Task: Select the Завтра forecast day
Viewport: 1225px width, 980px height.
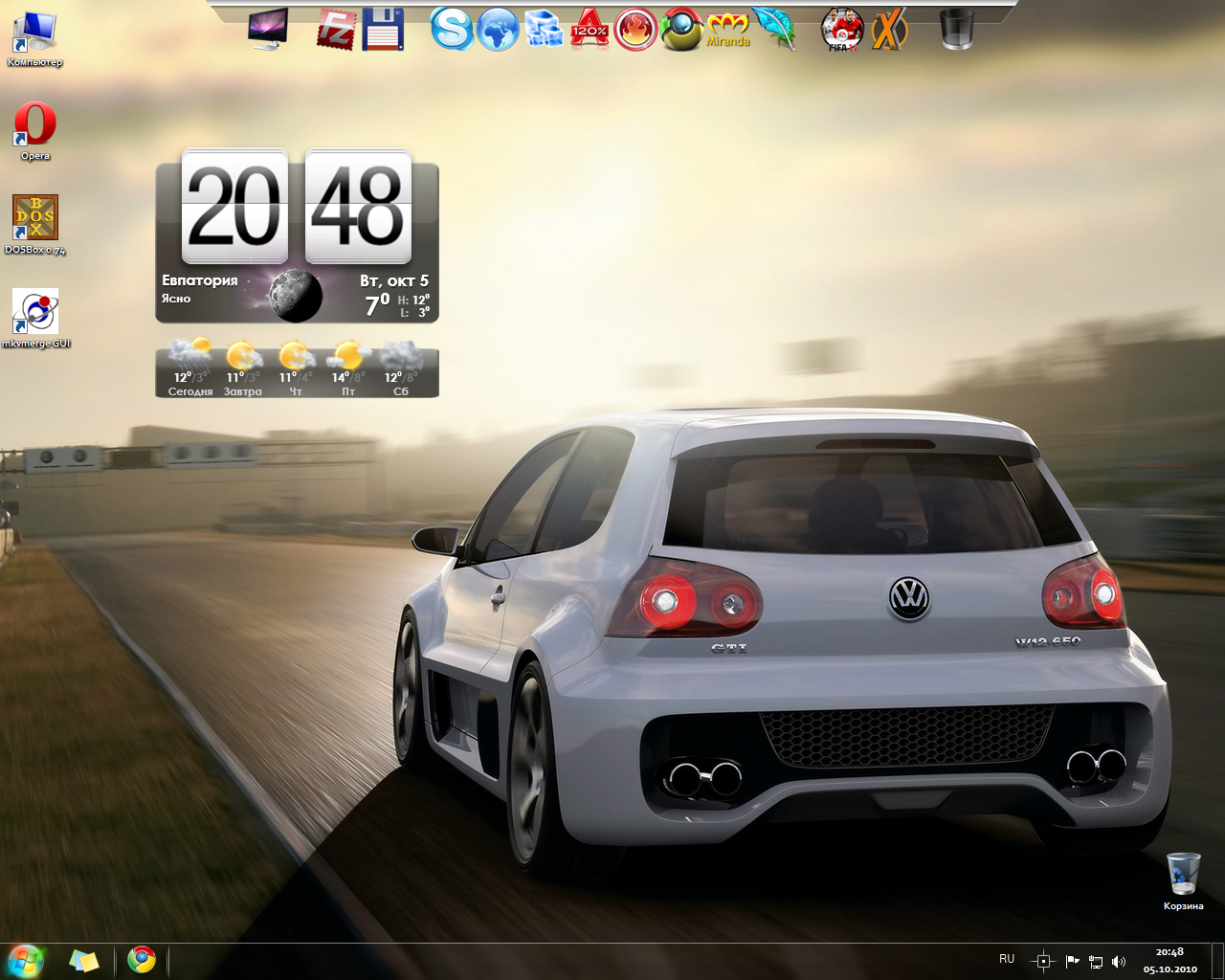Action: pos(243,367)
